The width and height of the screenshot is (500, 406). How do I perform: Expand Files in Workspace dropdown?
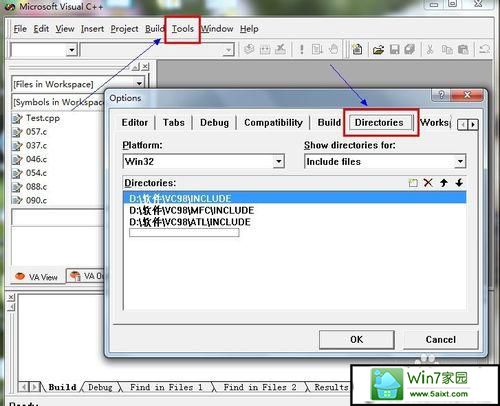[139, 84]
